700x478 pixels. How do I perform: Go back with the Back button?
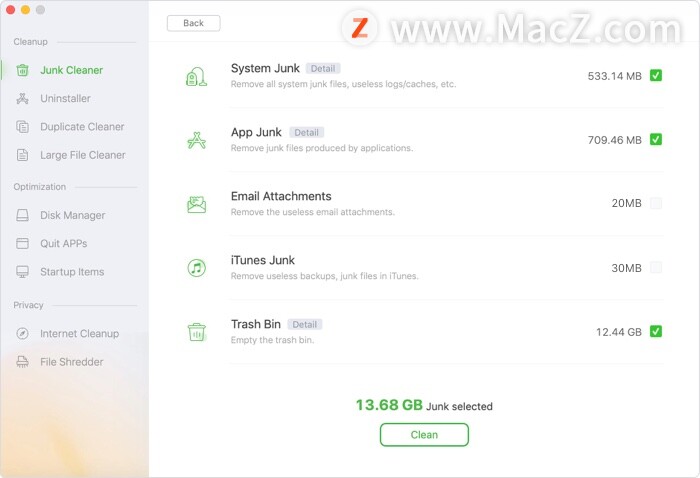tap(193, 23)
